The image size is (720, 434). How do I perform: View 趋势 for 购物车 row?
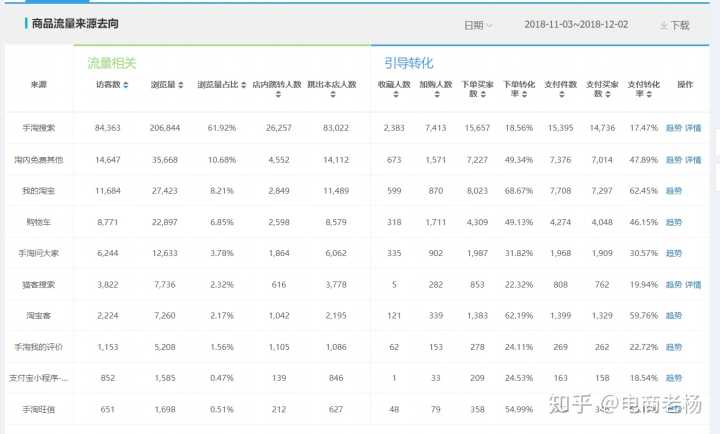tap(673, 221)
